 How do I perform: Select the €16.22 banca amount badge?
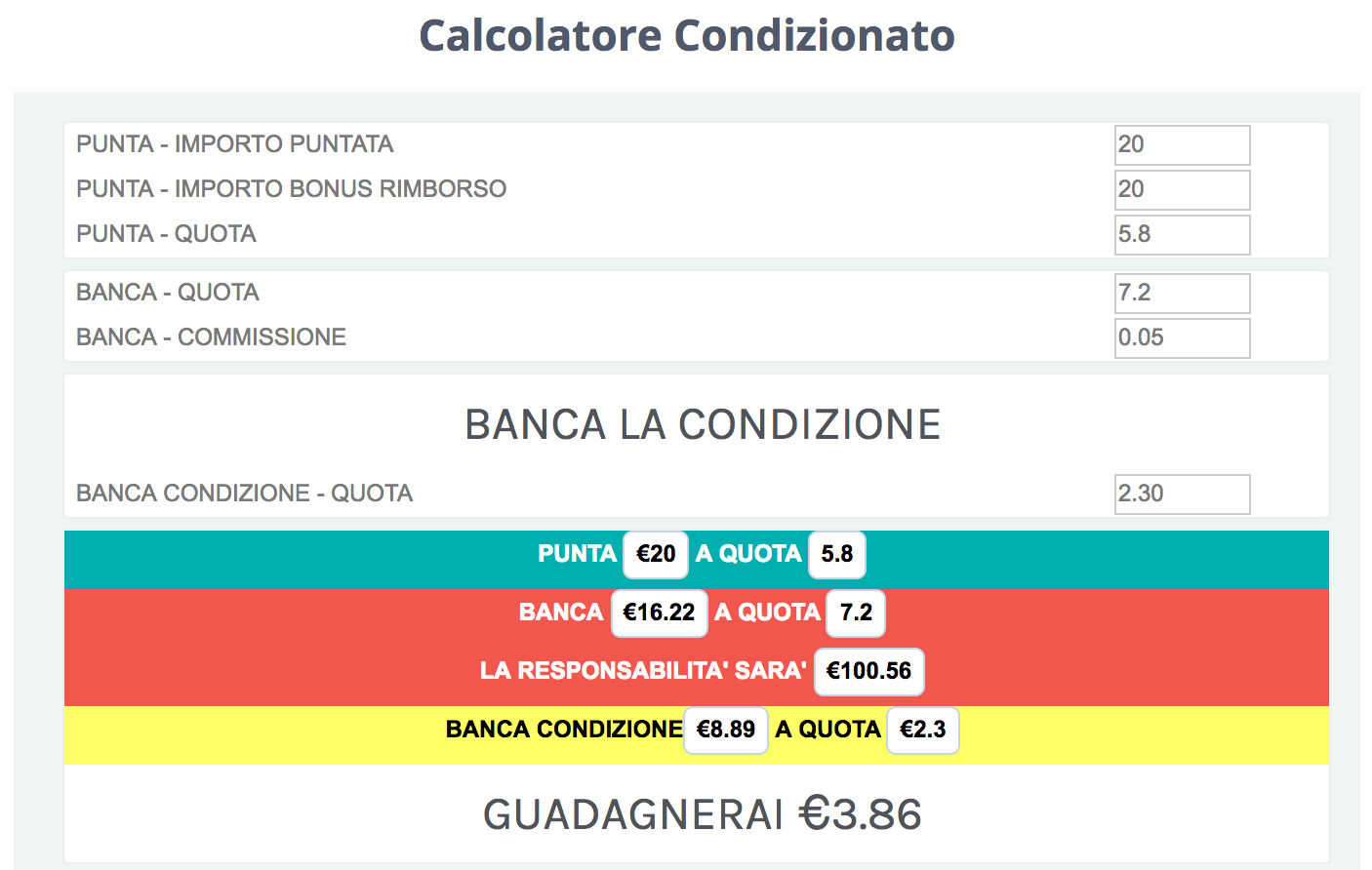click(659, 613)
